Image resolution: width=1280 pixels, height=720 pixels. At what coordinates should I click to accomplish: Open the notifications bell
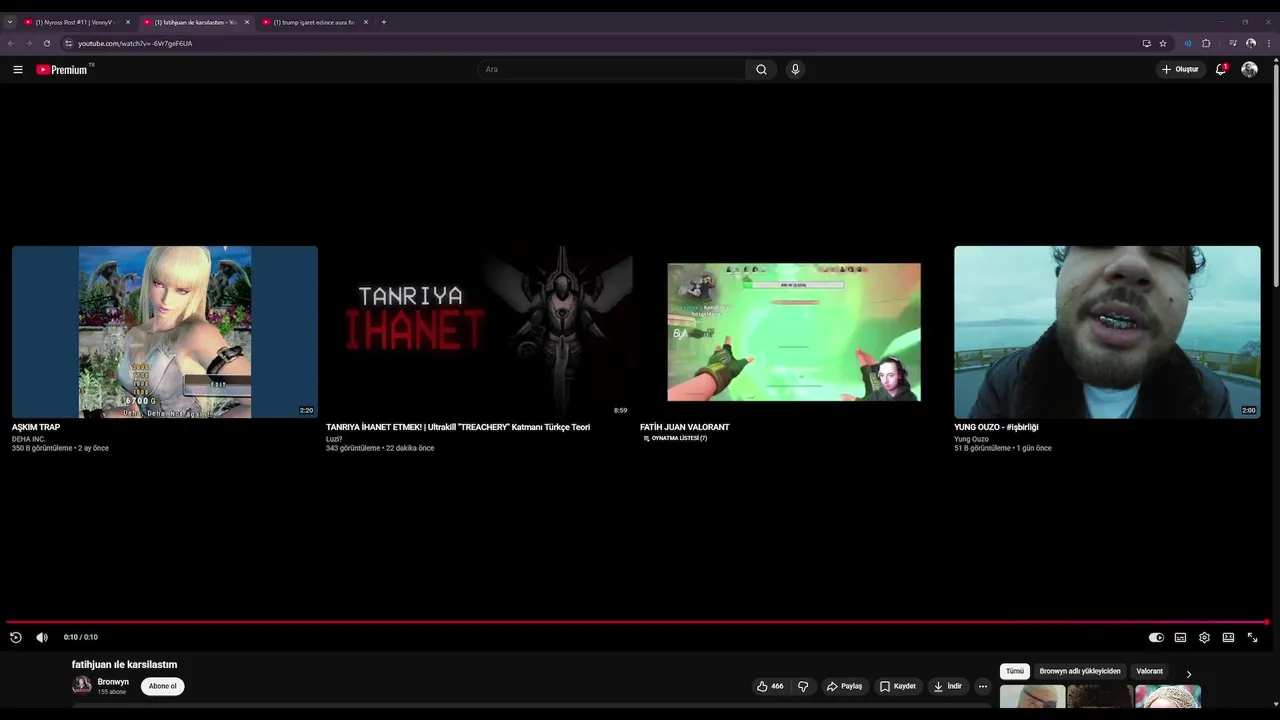point(1220,69)
